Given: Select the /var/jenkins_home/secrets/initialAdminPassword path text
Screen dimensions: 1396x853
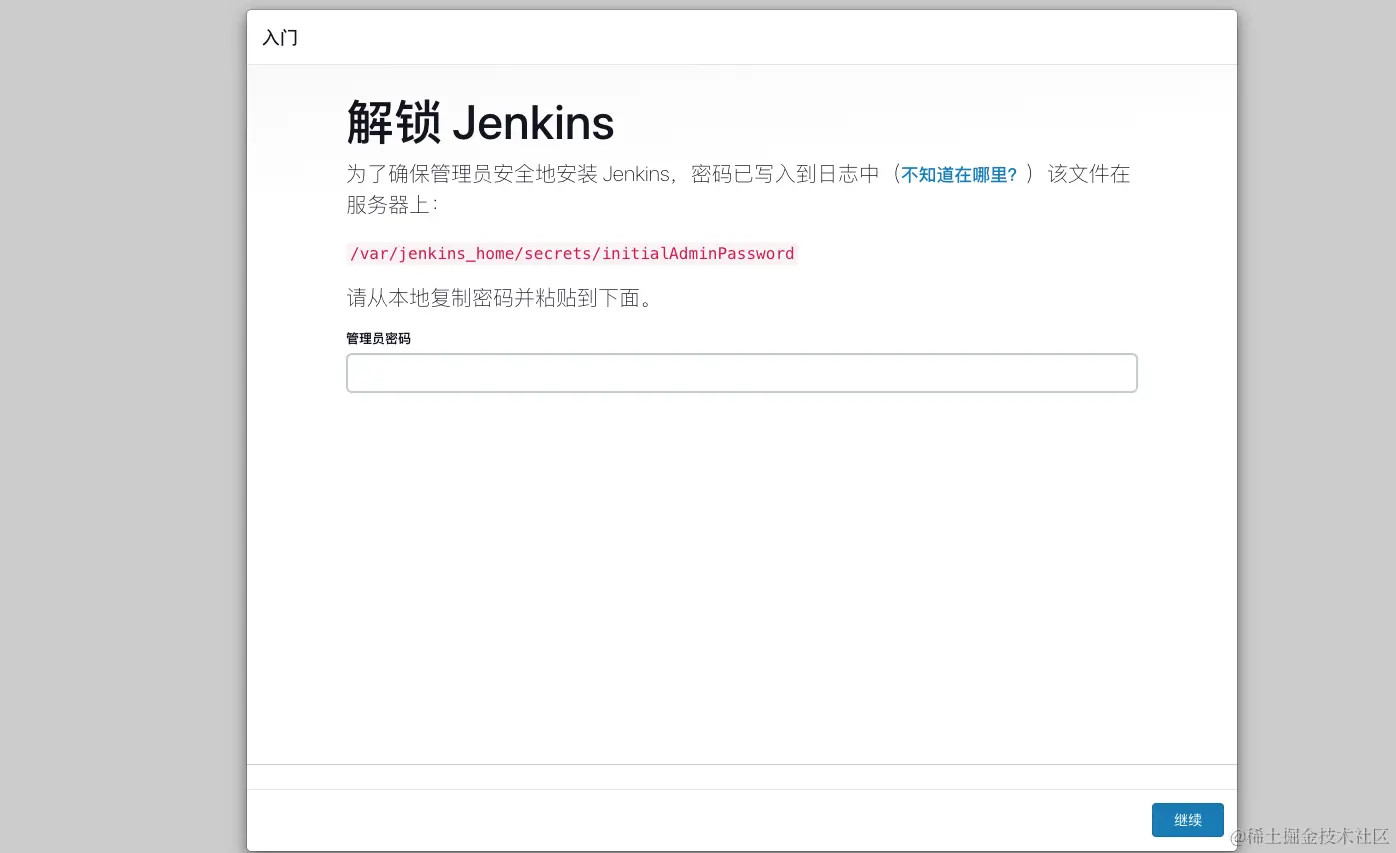Looking at the screenshot, I should point(572,254).
